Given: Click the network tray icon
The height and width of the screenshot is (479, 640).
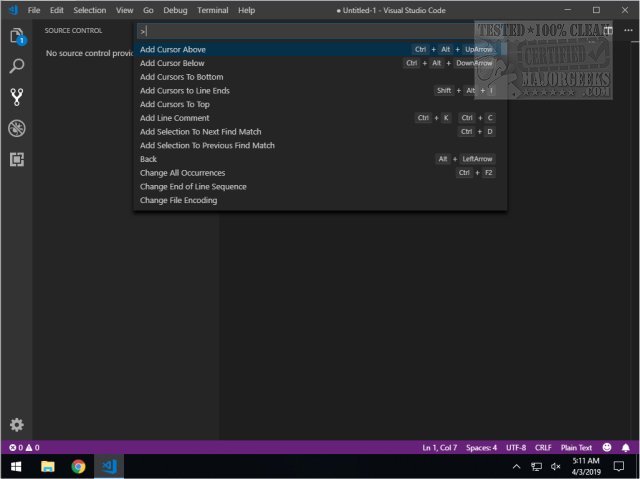Looking at the screenshot, I should click(536, 466).
